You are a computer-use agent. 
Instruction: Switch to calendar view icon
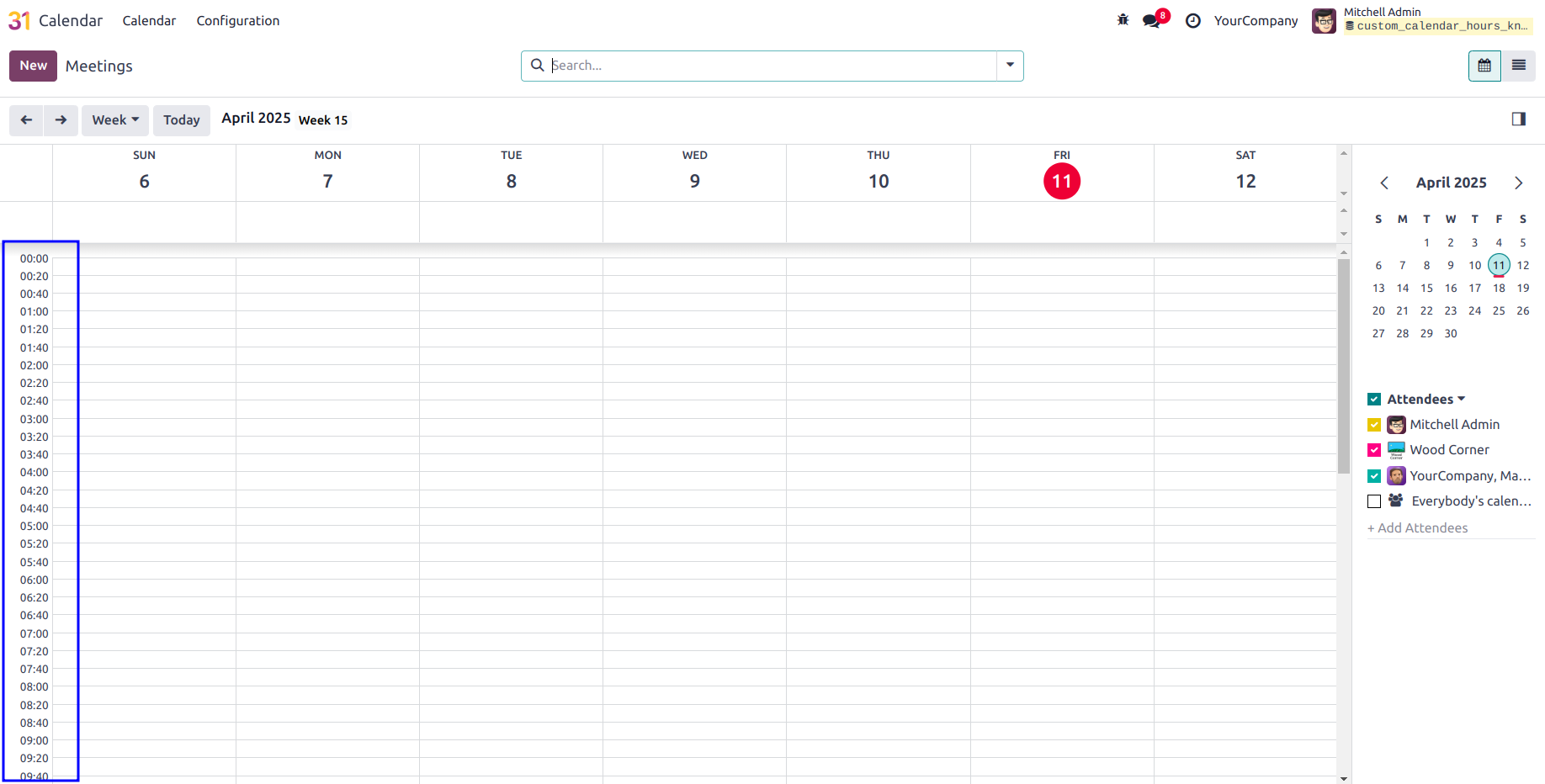(1484, 66)
